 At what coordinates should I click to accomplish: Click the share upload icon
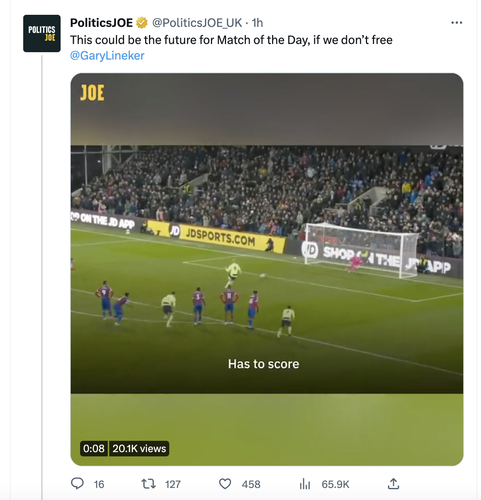coord(393,484)
